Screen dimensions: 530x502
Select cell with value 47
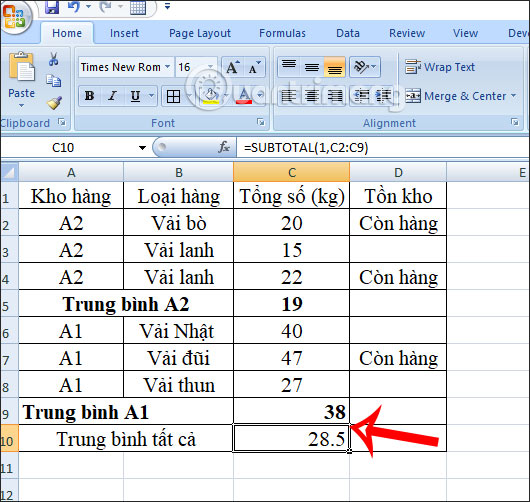point(291,358)
